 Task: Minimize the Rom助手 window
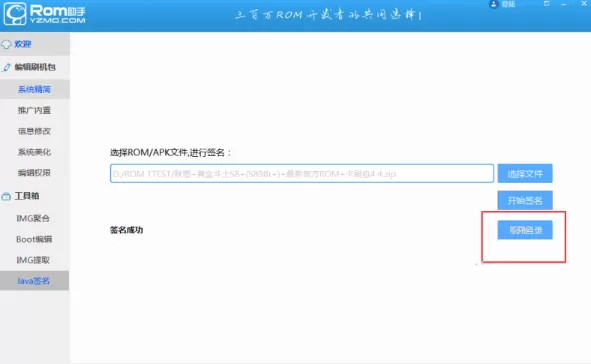(x=563, y=4)
